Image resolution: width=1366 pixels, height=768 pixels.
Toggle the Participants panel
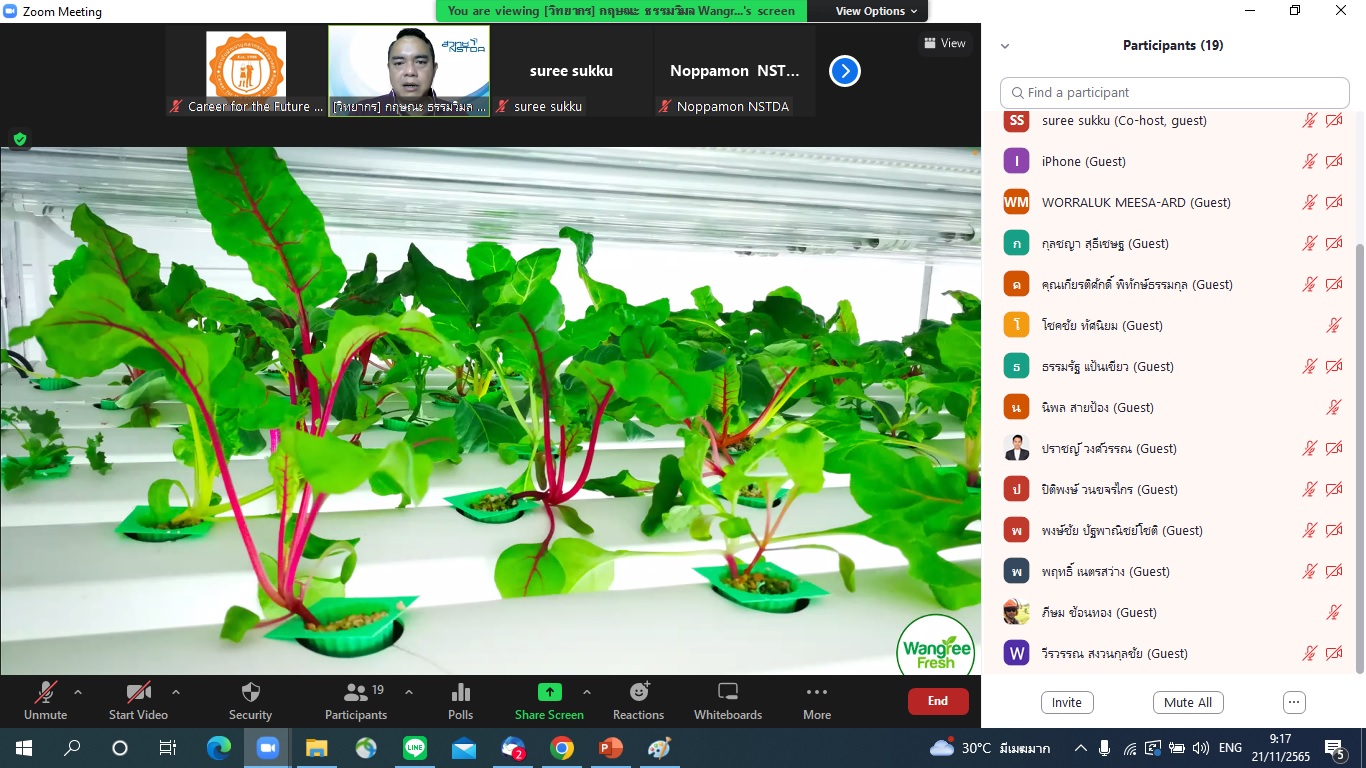click(355, 693)
